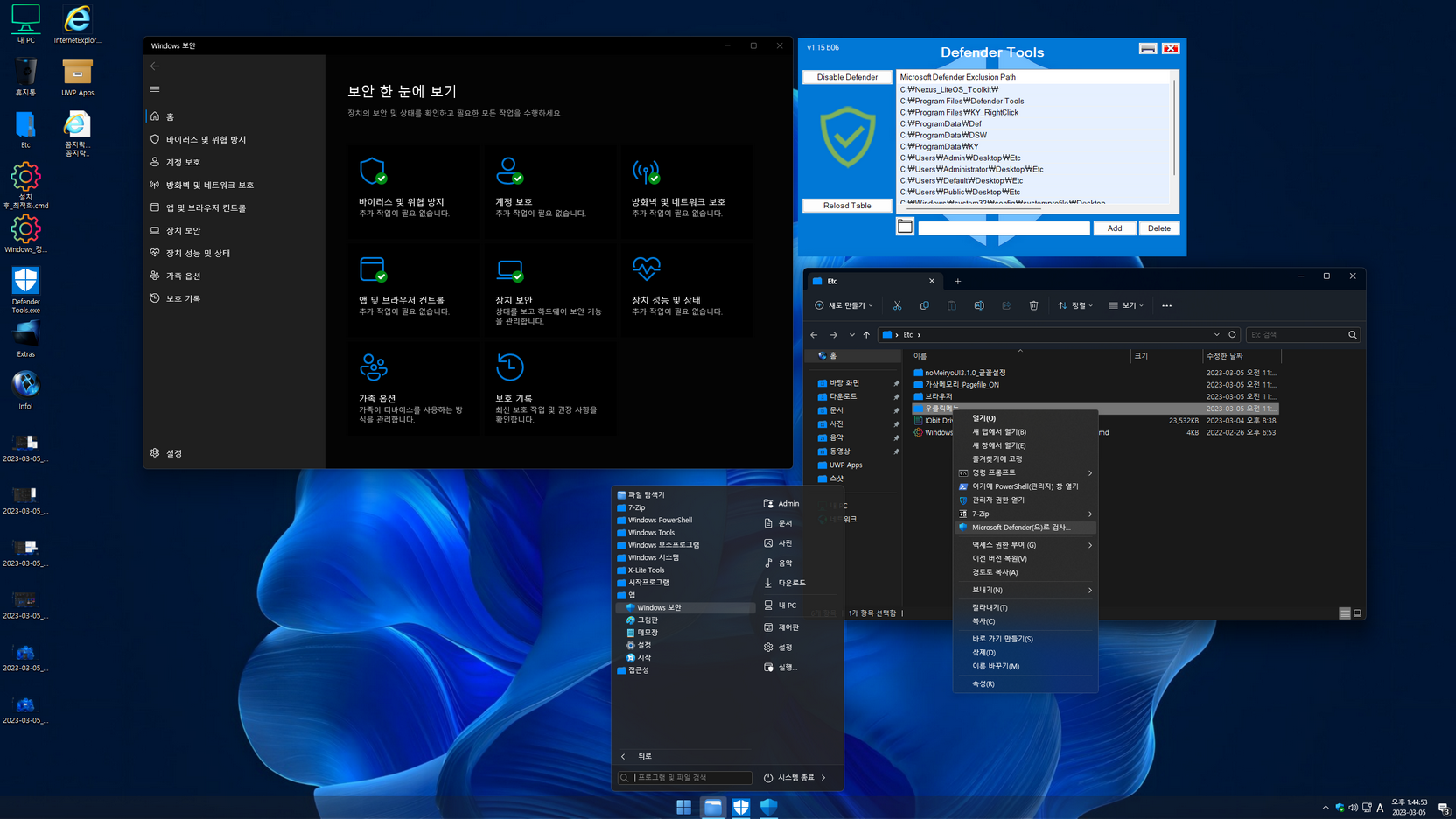Open recent locations chevron in Explorer navigation

[x=851, y=335]
